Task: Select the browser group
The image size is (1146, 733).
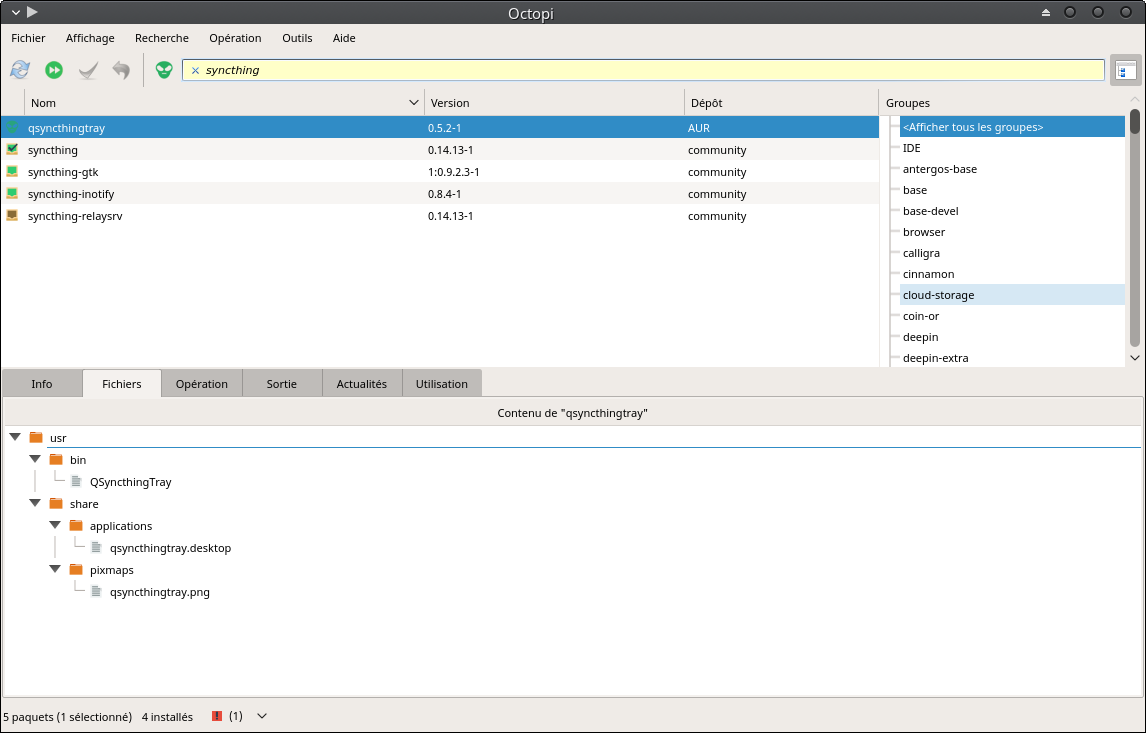Action: [1012, 232]
